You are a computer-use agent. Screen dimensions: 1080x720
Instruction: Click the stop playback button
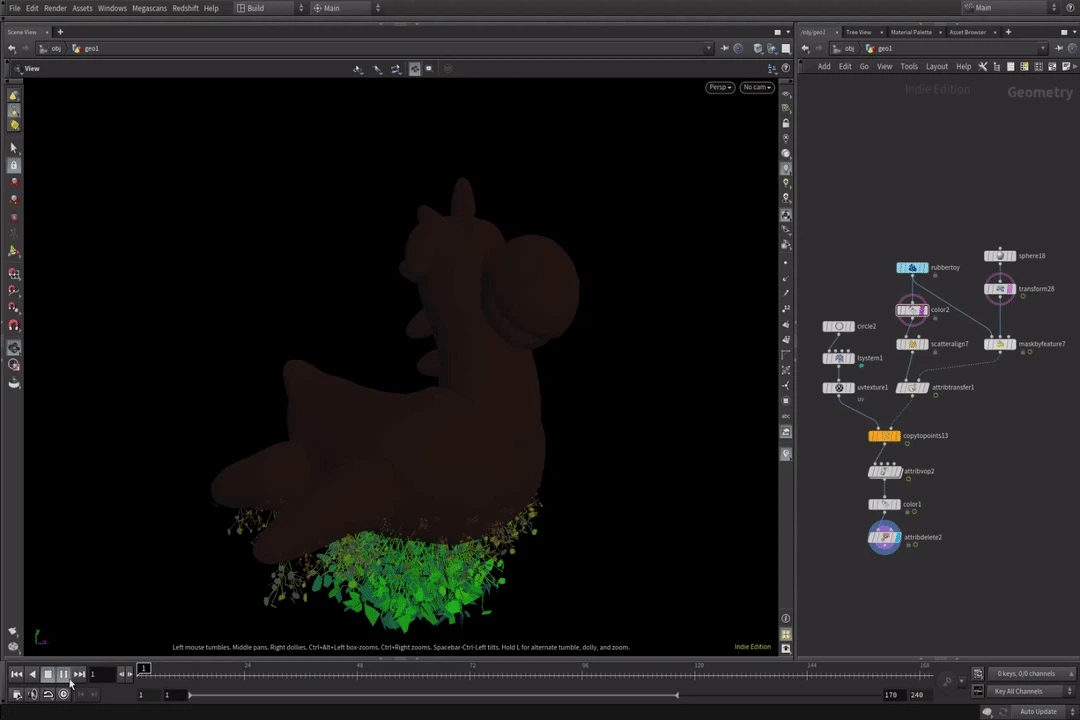point(48,675)
